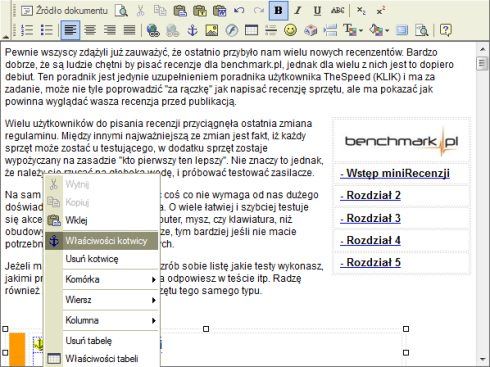Click Paste from Word icon

[x=219, y=11]
